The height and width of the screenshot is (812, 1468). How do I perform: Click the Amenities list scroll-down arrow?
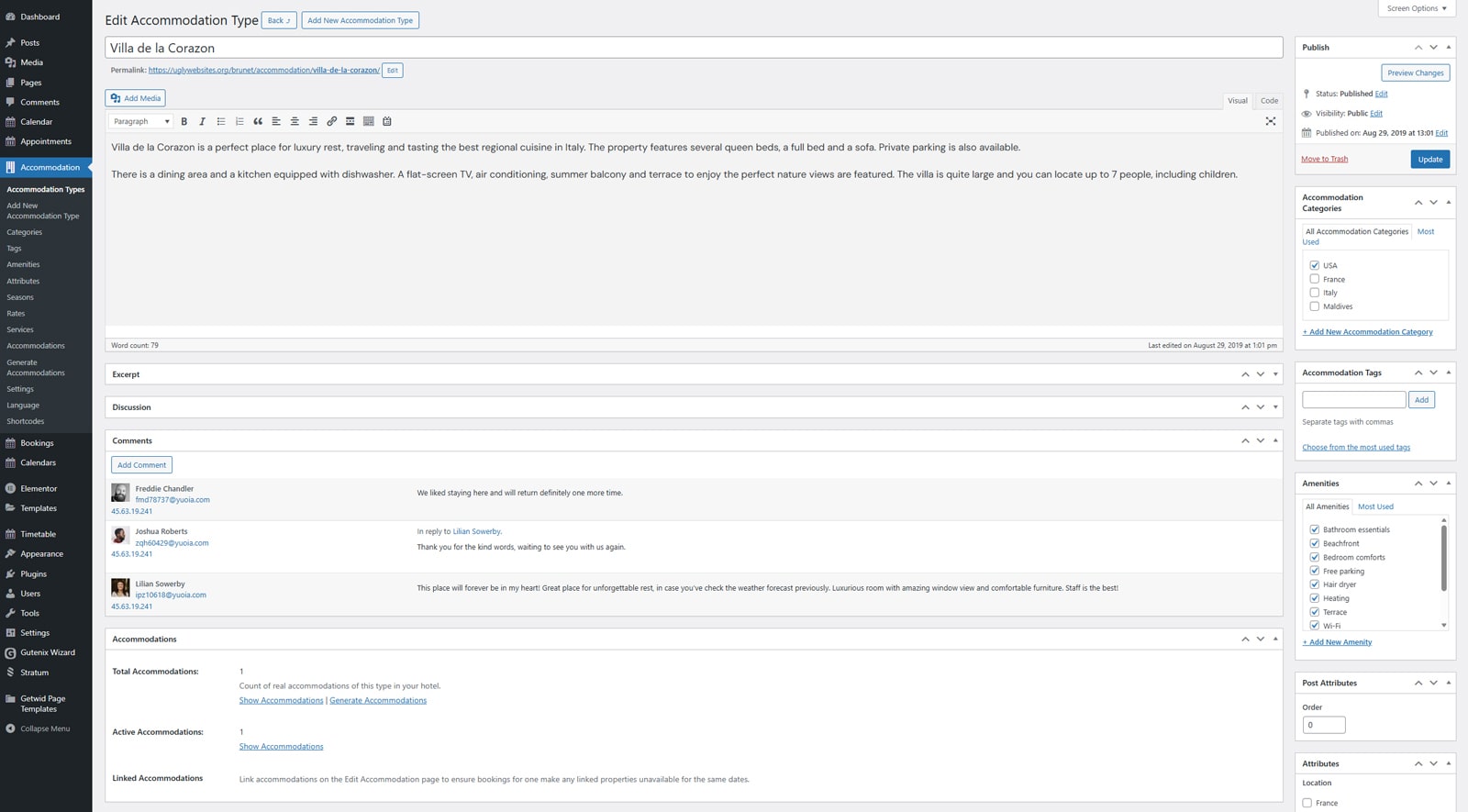pyautogui.click(x=1443, y=626)
